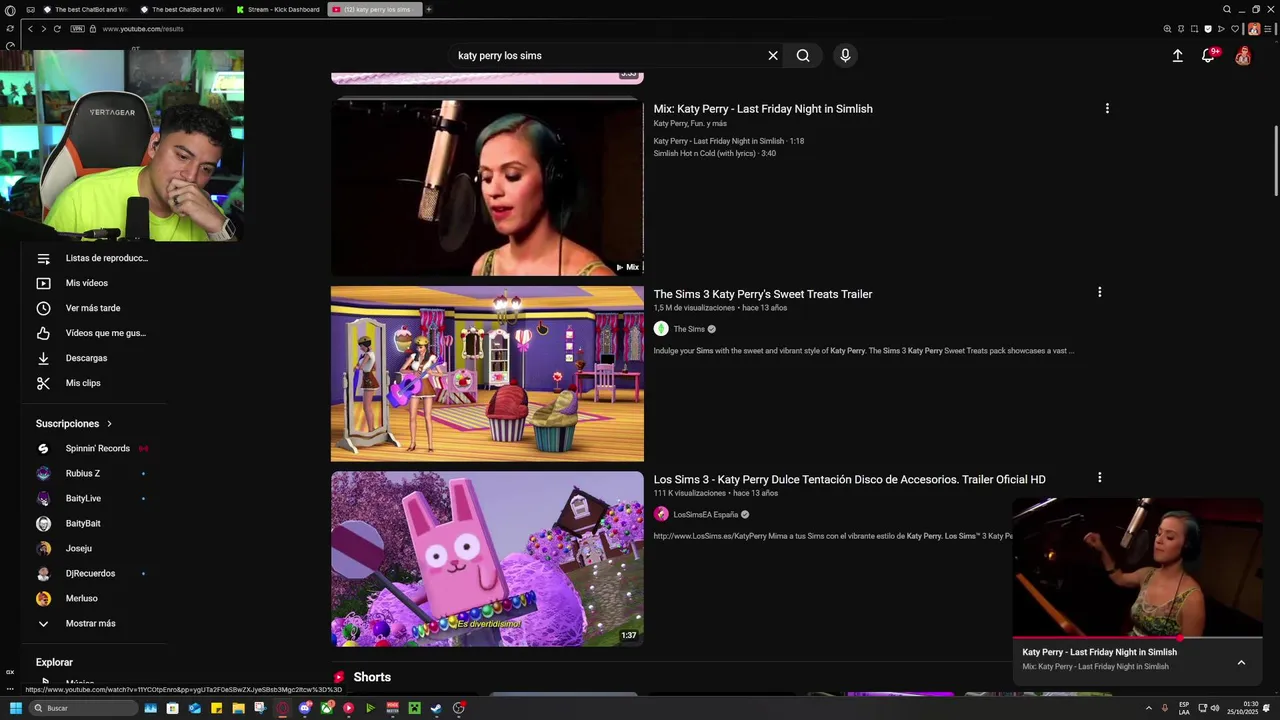
Task: Open the Rubius Z subscription
Action: click(x=93, y=473)
